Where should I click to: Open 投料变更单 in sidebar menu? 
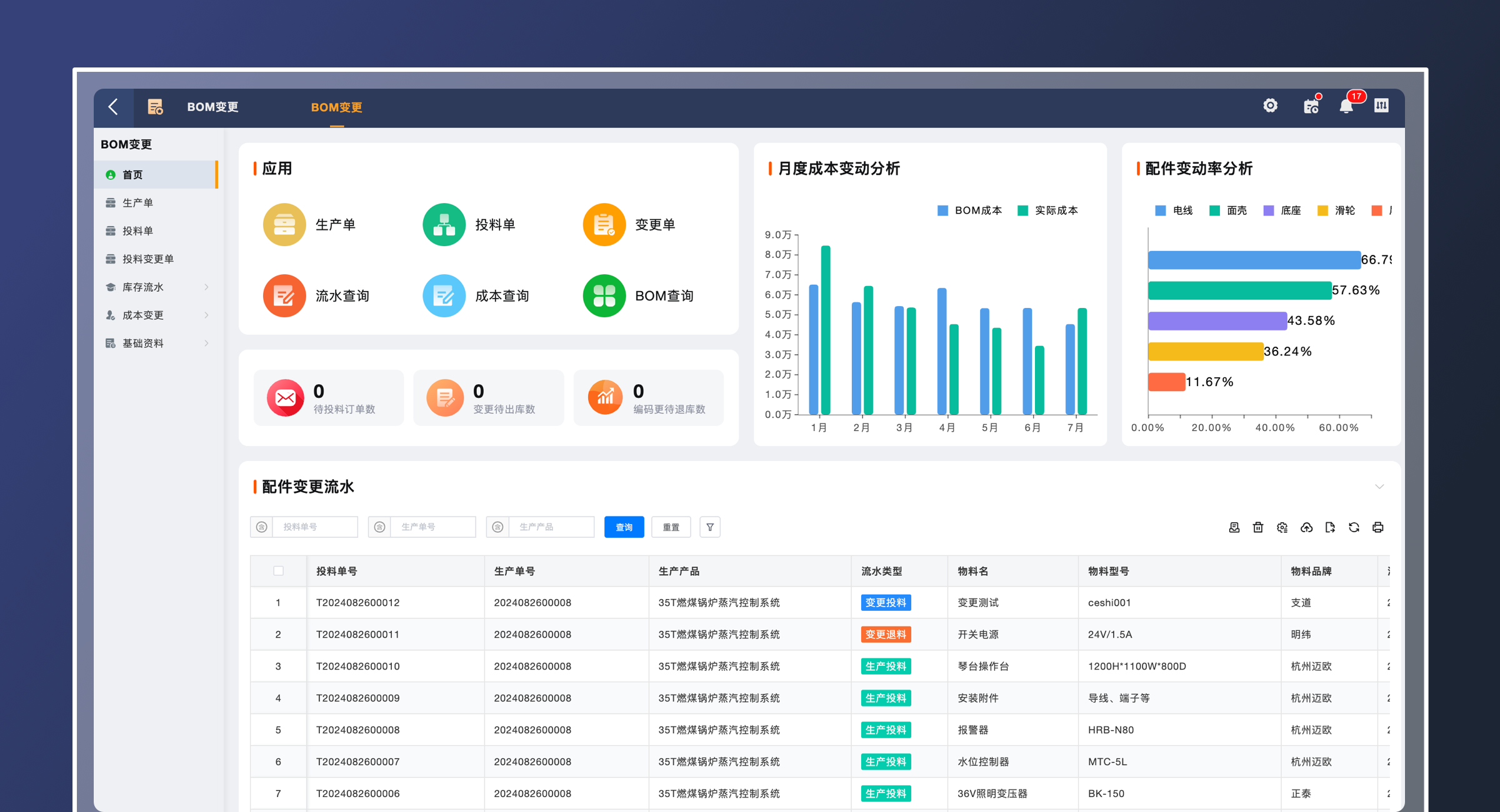[x=148, y=259]
